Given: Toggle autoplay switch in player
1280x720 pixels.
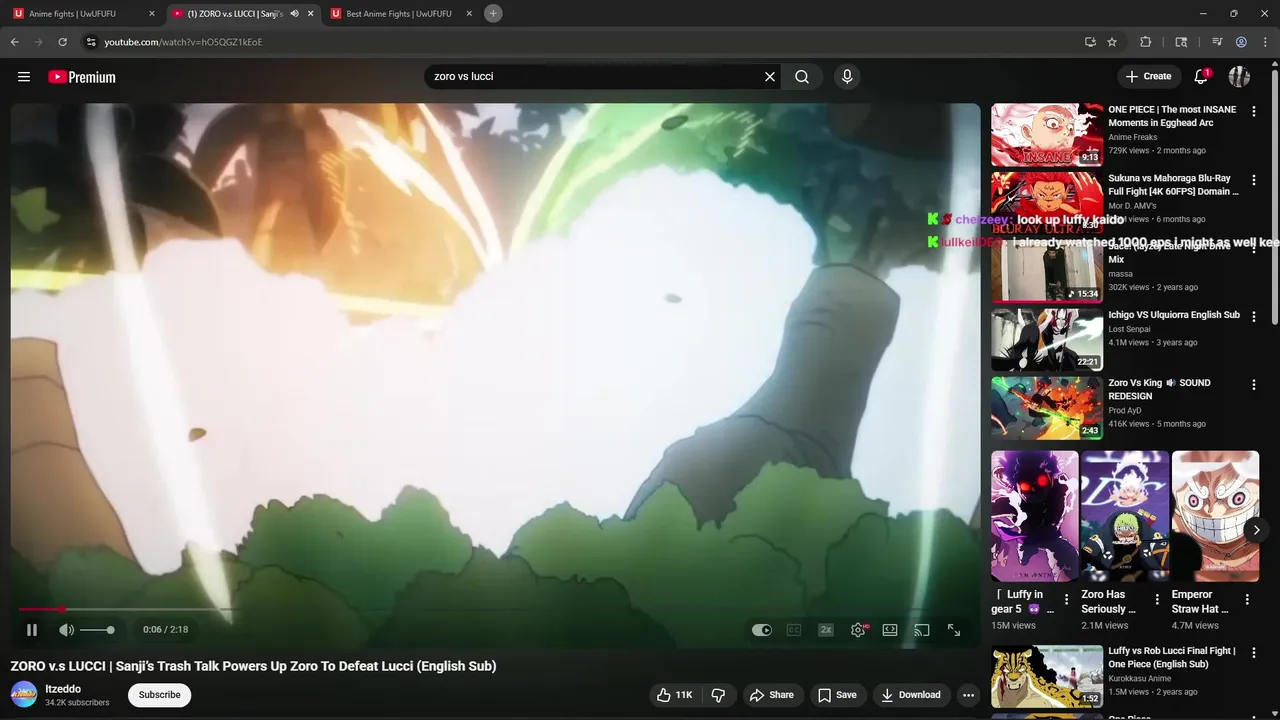Looking at the screenshot, I should click(762, 630).
